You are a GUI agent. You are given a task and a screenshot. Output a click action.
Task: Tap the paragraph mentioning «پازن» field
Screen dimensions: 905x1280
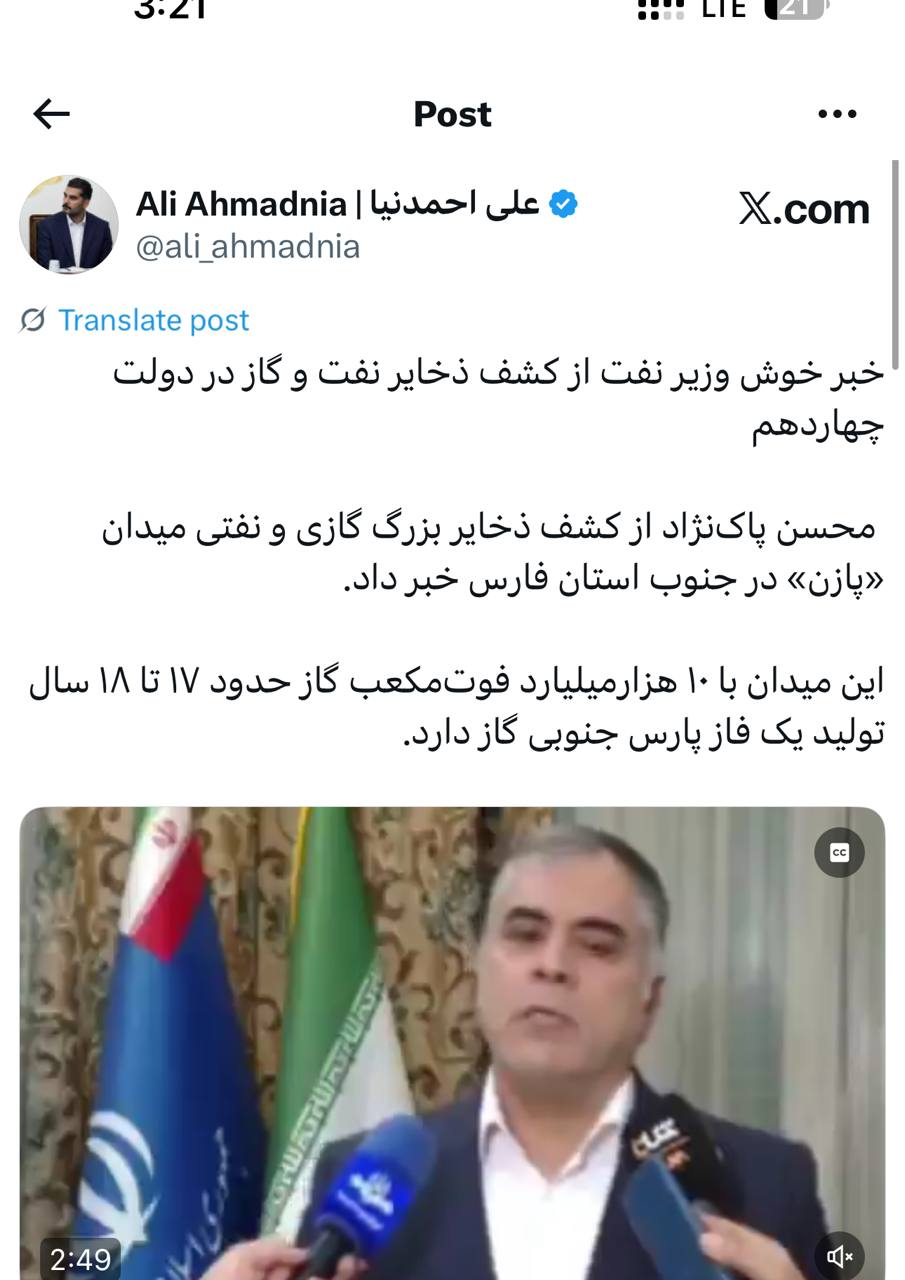coord(488,555)
